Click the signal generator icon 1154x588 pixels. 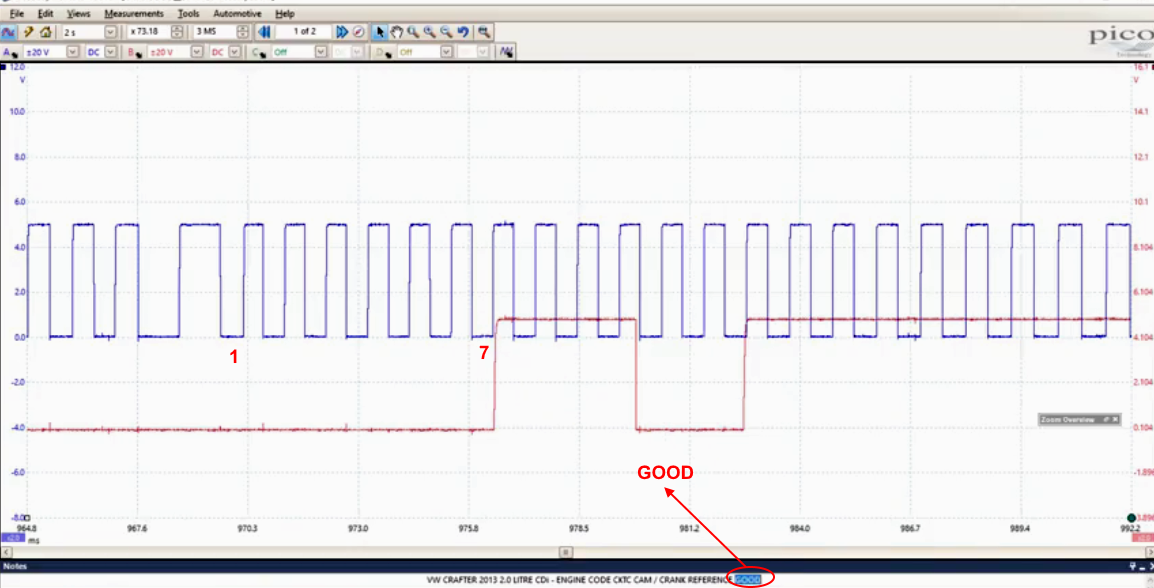pos(506,52)
